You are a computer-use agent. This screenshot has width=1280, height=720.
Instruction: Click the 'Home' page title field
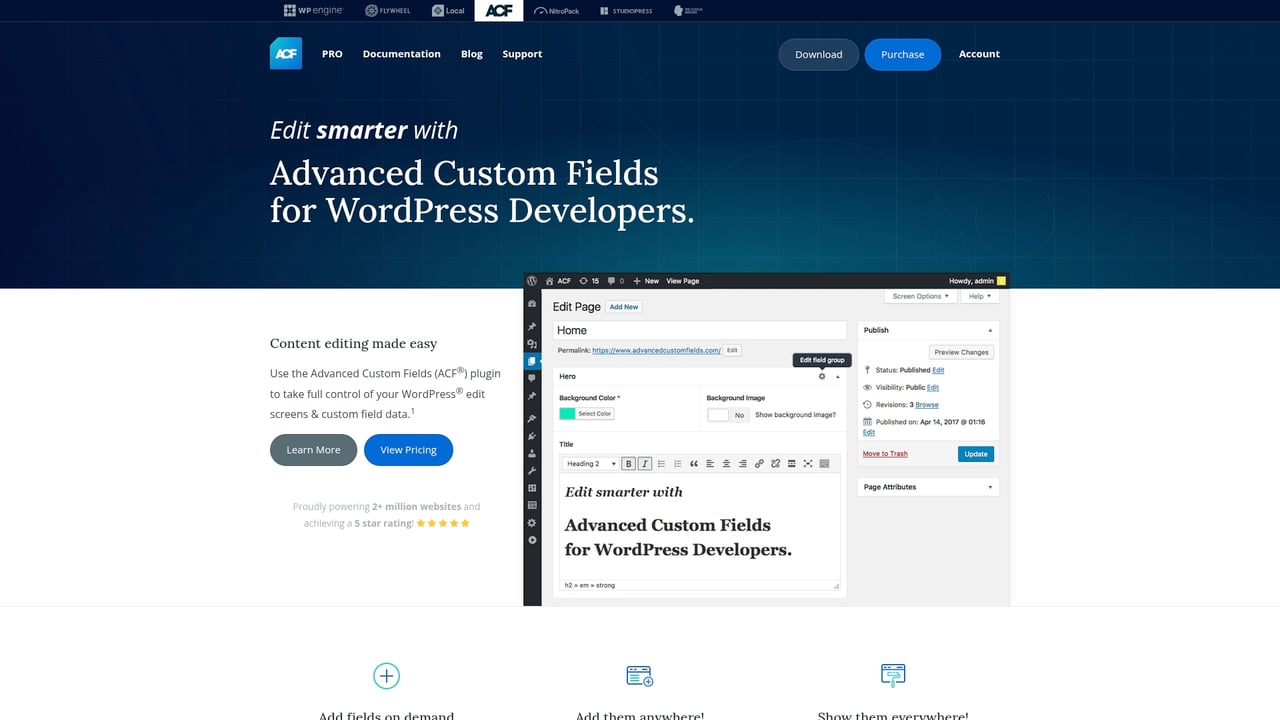point(700,330)
